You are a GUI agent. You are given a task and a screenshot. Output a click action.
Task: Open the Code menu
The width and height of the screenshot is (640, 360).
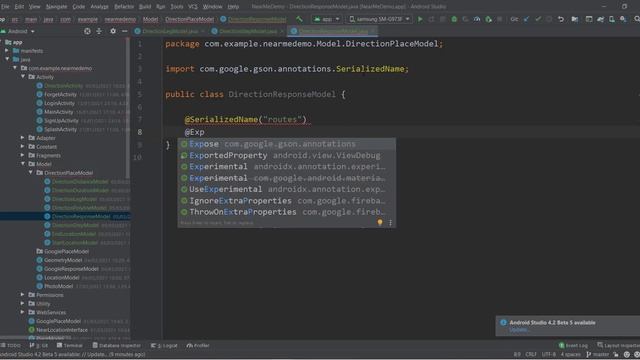pyautogui.click(x=79, y=7)
